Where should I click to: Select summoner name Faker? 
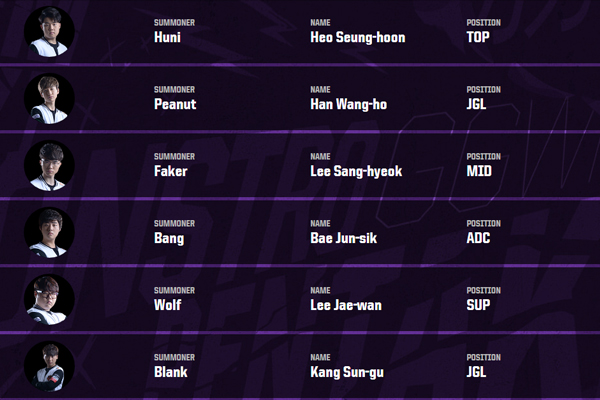[171, 171]
